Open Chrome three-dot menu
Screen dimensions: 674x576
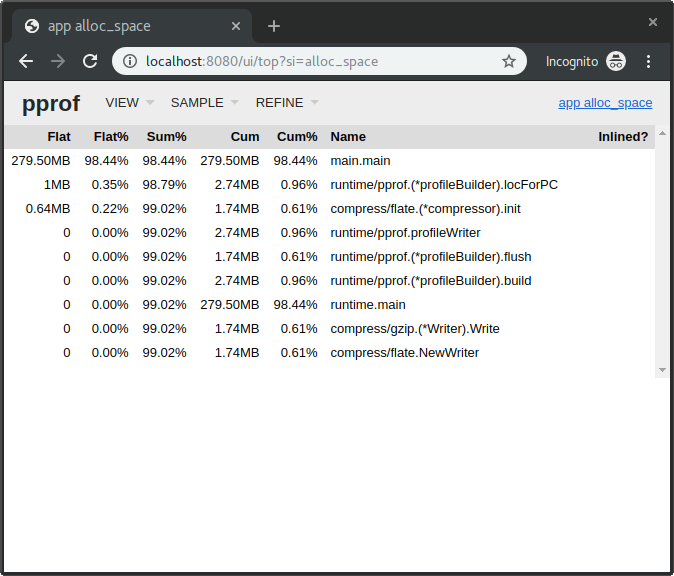tap(648, 61)
